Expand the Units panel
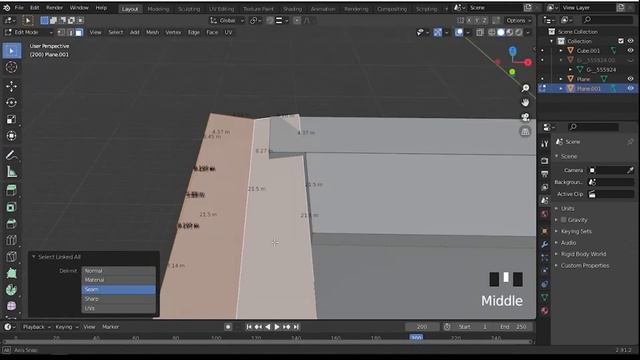640x360 pixels. click(567, 208)
